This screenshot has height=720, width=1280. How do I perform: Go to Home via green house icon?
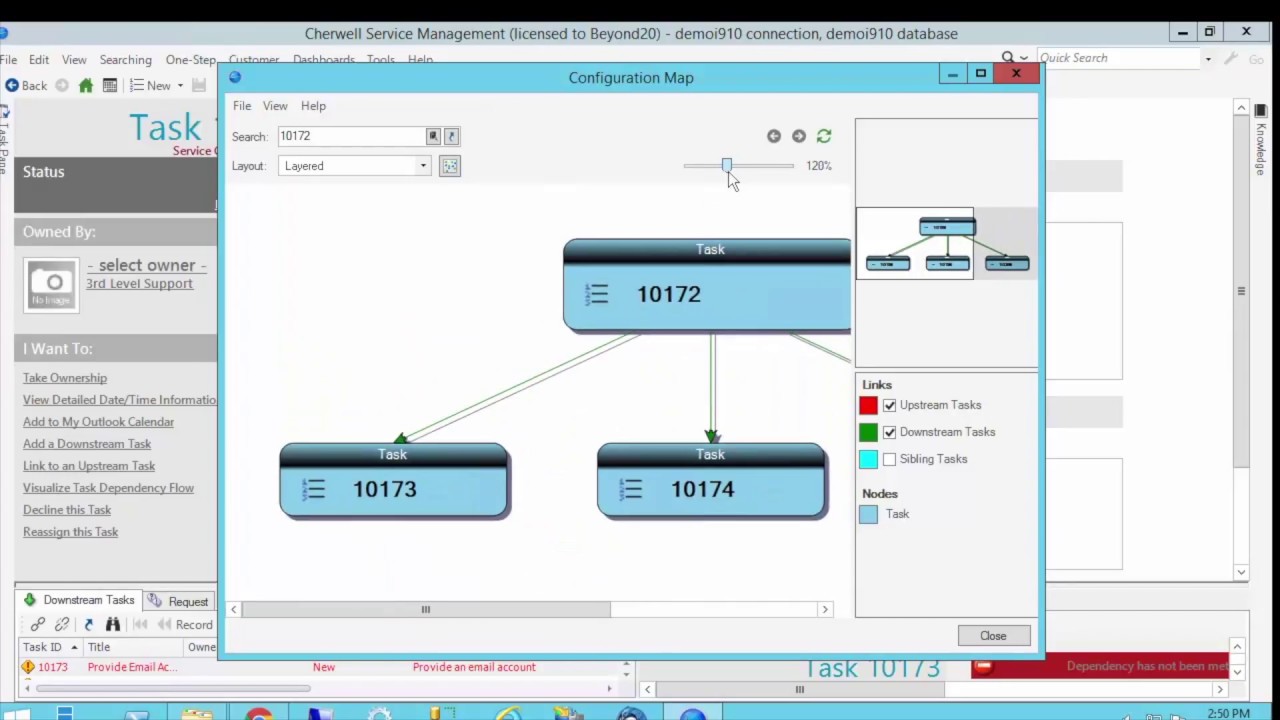coord(86,86)
